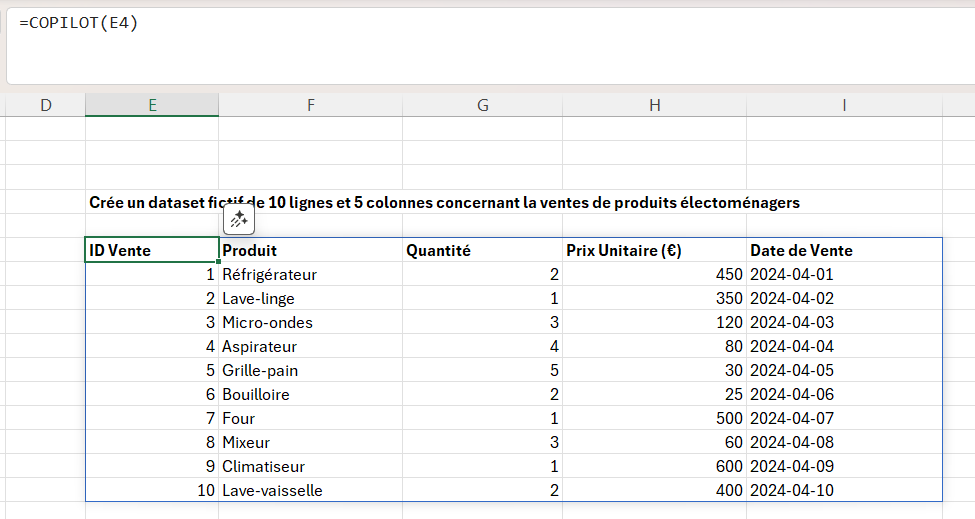
Task: Click the prompt cell starting with 'Crée un dataset'
Action: 151,203
